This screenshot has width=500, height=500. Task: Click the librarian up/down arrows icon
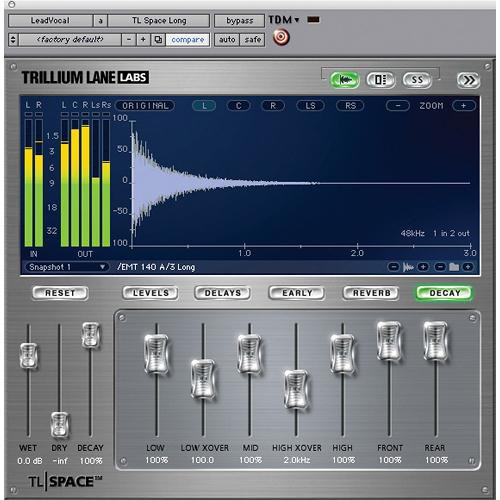[x=13, y=40]
